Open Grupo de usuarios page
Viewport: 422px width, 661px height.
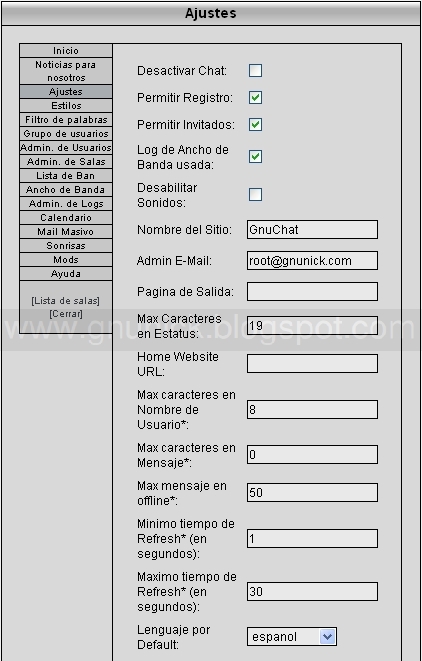pos(66,134)
